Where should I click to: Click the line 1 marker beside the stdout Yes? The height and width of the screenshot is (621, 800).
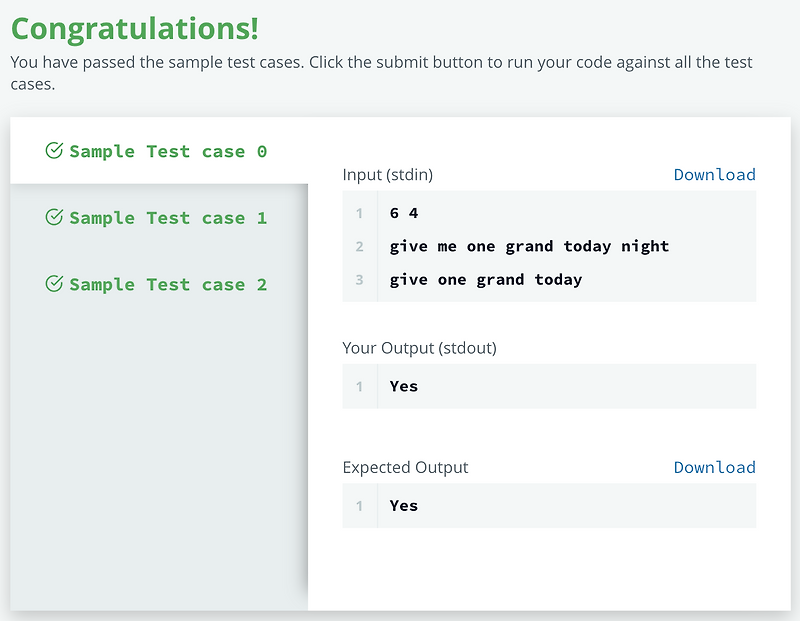(359, 386)
